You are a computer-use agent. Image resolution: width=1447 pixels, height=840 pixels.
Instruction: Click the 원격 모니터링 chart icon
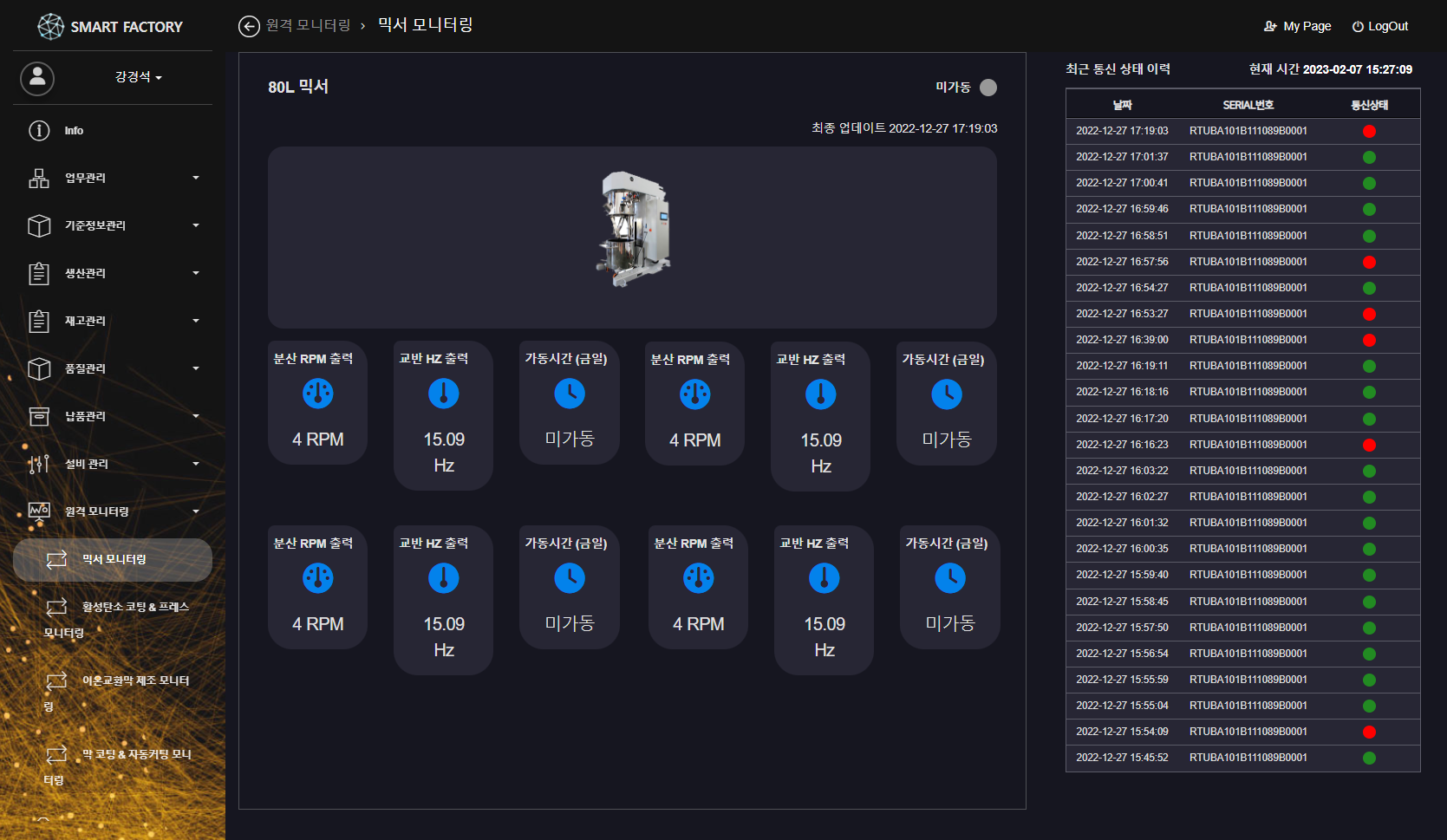(x=39, y=511)
